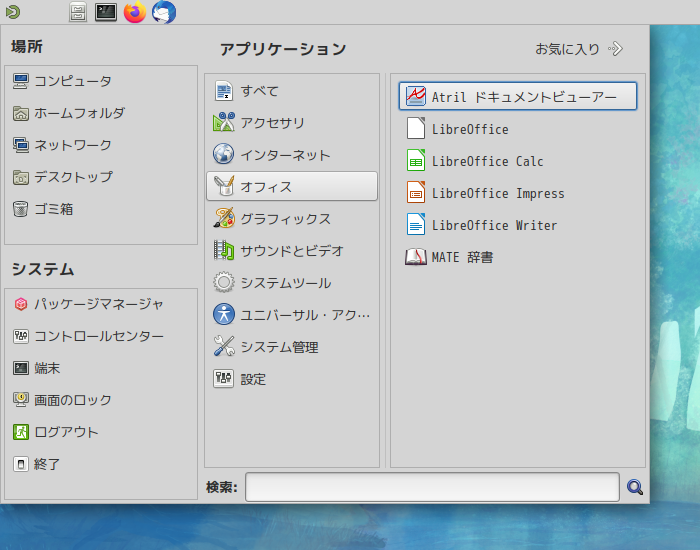Screen dimensions: 700x550
Task: Launch LibreOffice Impress by its label
Action: point(498,193)
